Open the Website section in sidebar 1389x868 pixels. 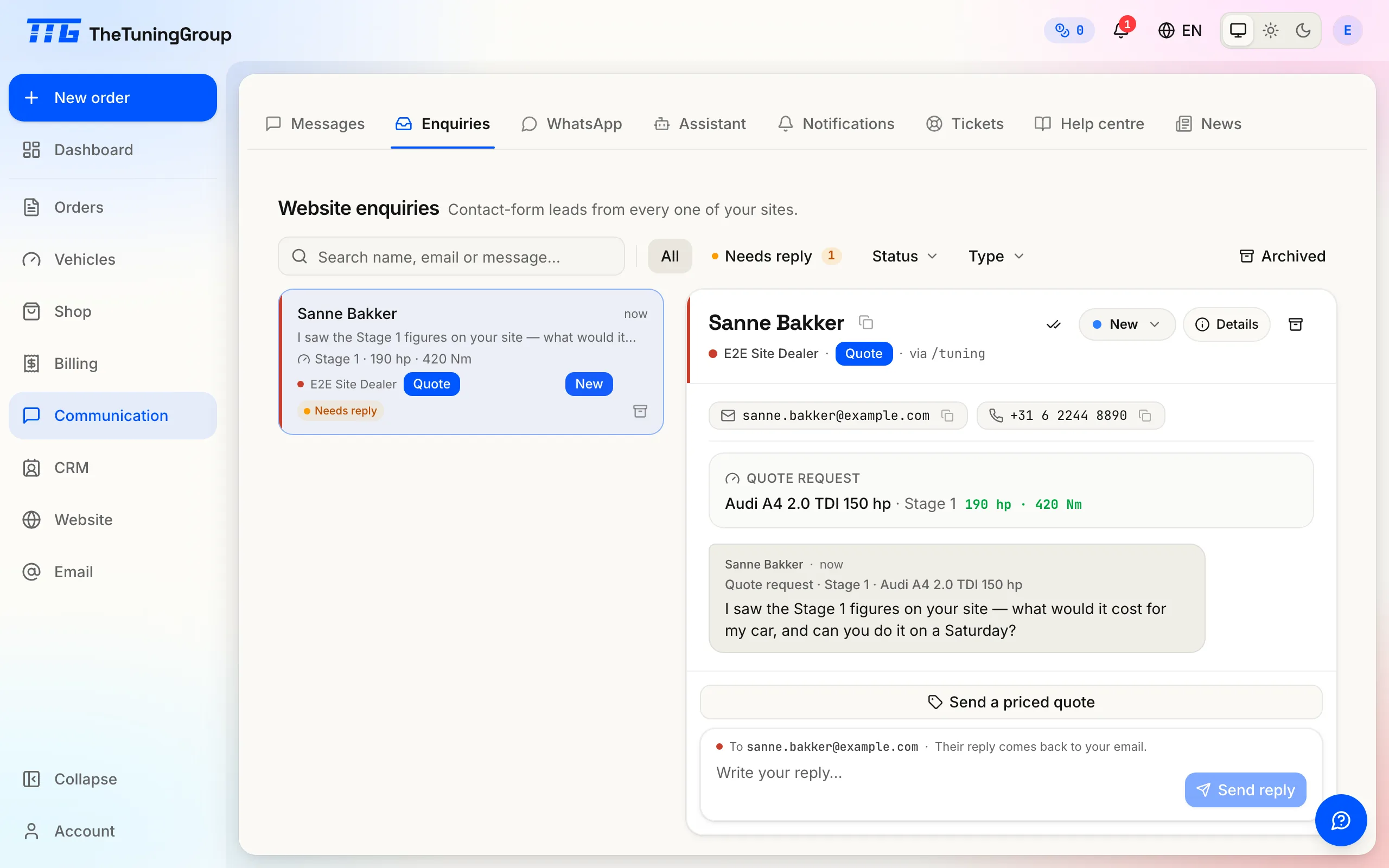[112, 520]
